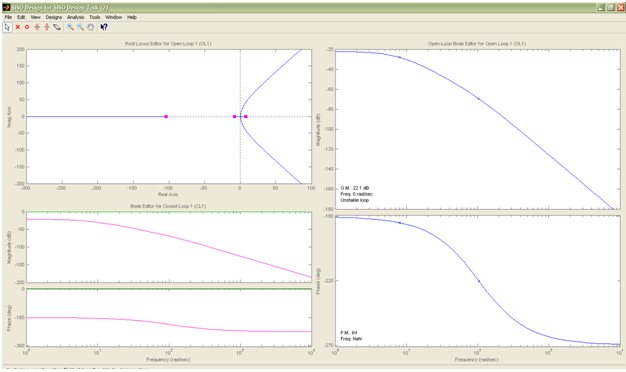Minimize the SISO Design window
Image resolution: width=626 pixels, height=372 pixels.
point(601,8)
